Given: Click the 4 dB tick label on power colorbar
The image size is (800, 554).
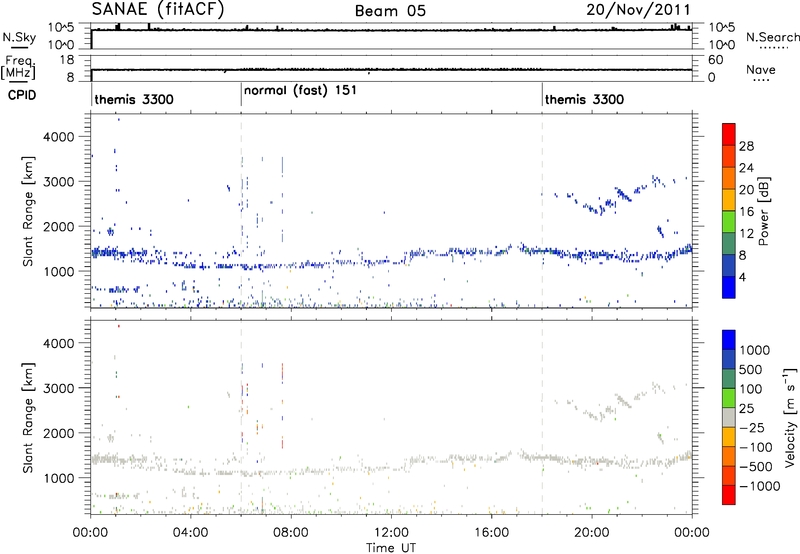Looking at the screenshot, I should click(x=742, y=277).
